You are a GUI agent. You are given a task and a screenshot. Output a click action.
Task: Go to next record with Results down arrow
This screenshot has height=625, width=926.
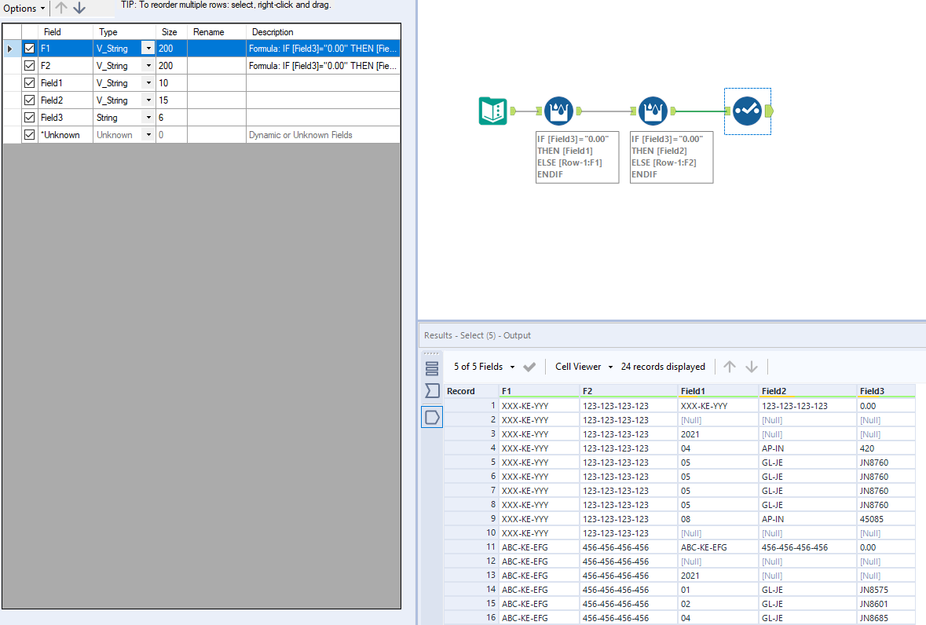[x=751, y=367]
